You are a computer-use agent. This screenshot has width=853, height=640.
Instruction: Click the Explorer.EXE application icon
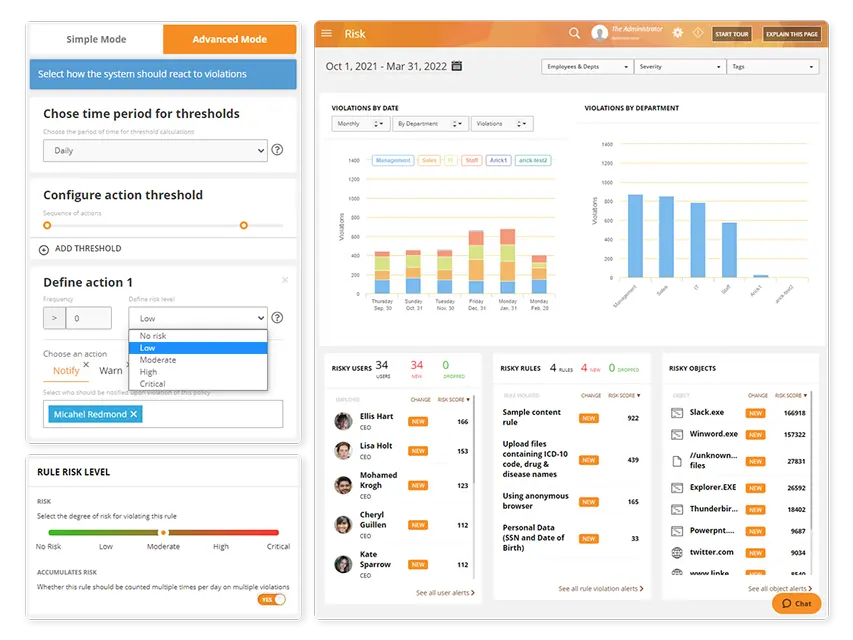(677, 488)
